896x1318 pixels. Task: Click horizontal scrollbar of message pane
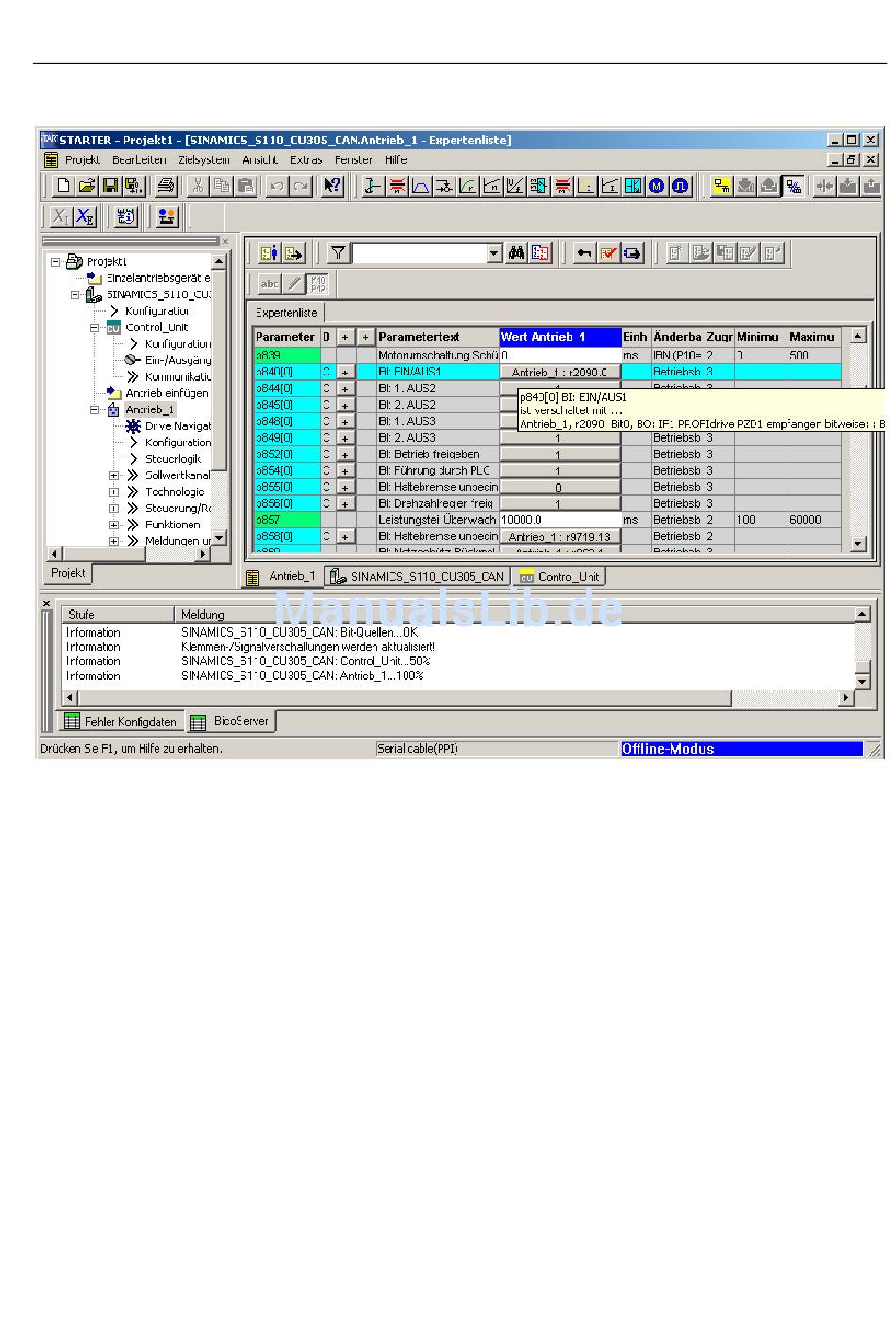456,698
